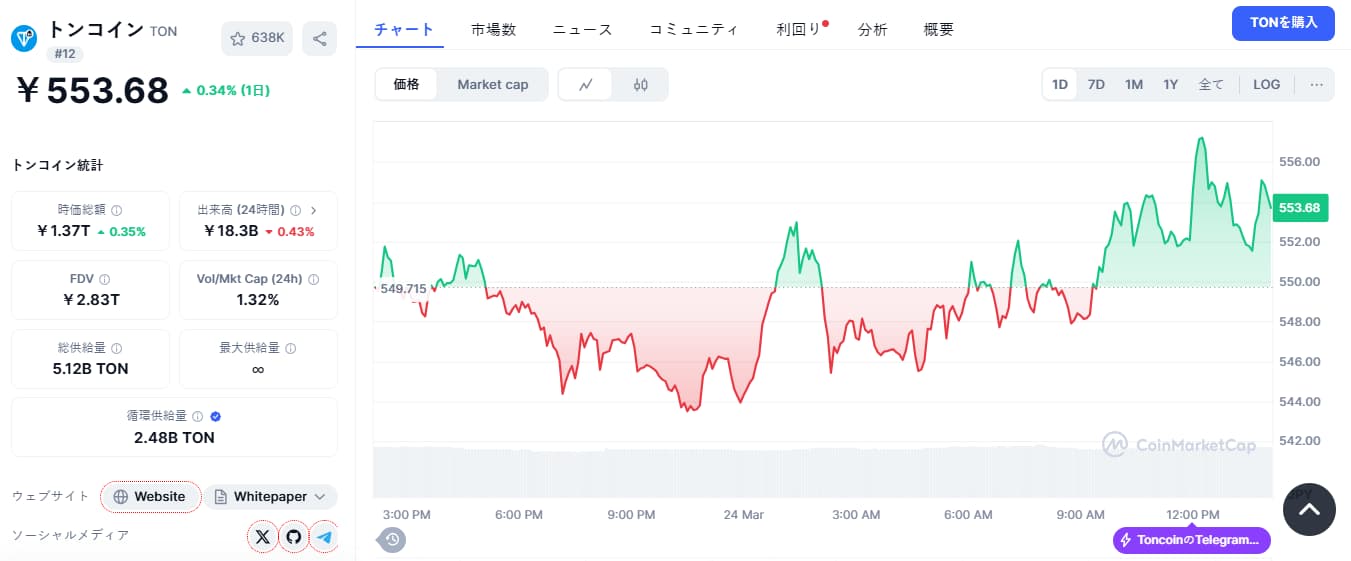
Task: Click the ¥553.68 main price heading
Action: coord(91,90)
